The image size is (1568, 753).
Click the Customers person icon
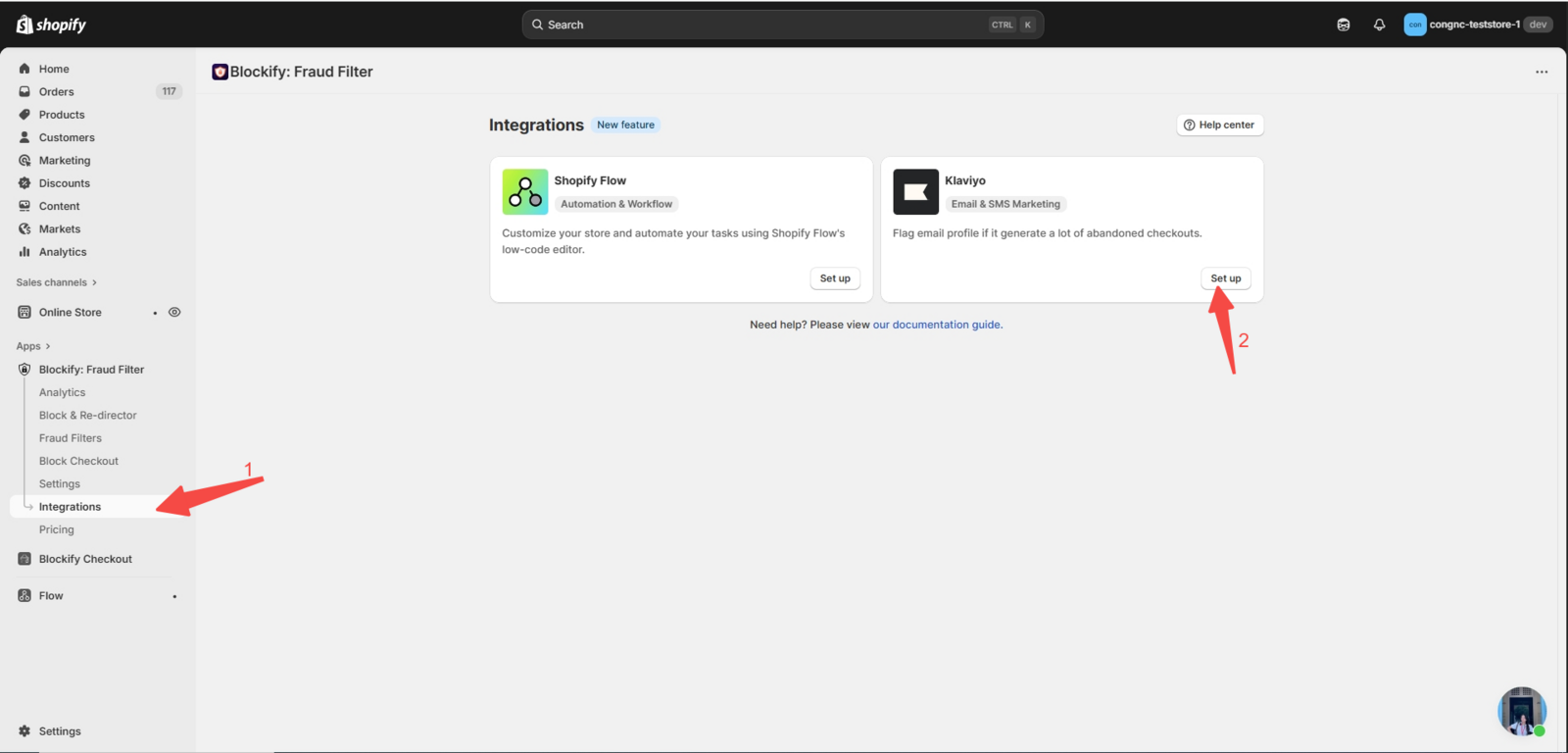pos(24,137)
